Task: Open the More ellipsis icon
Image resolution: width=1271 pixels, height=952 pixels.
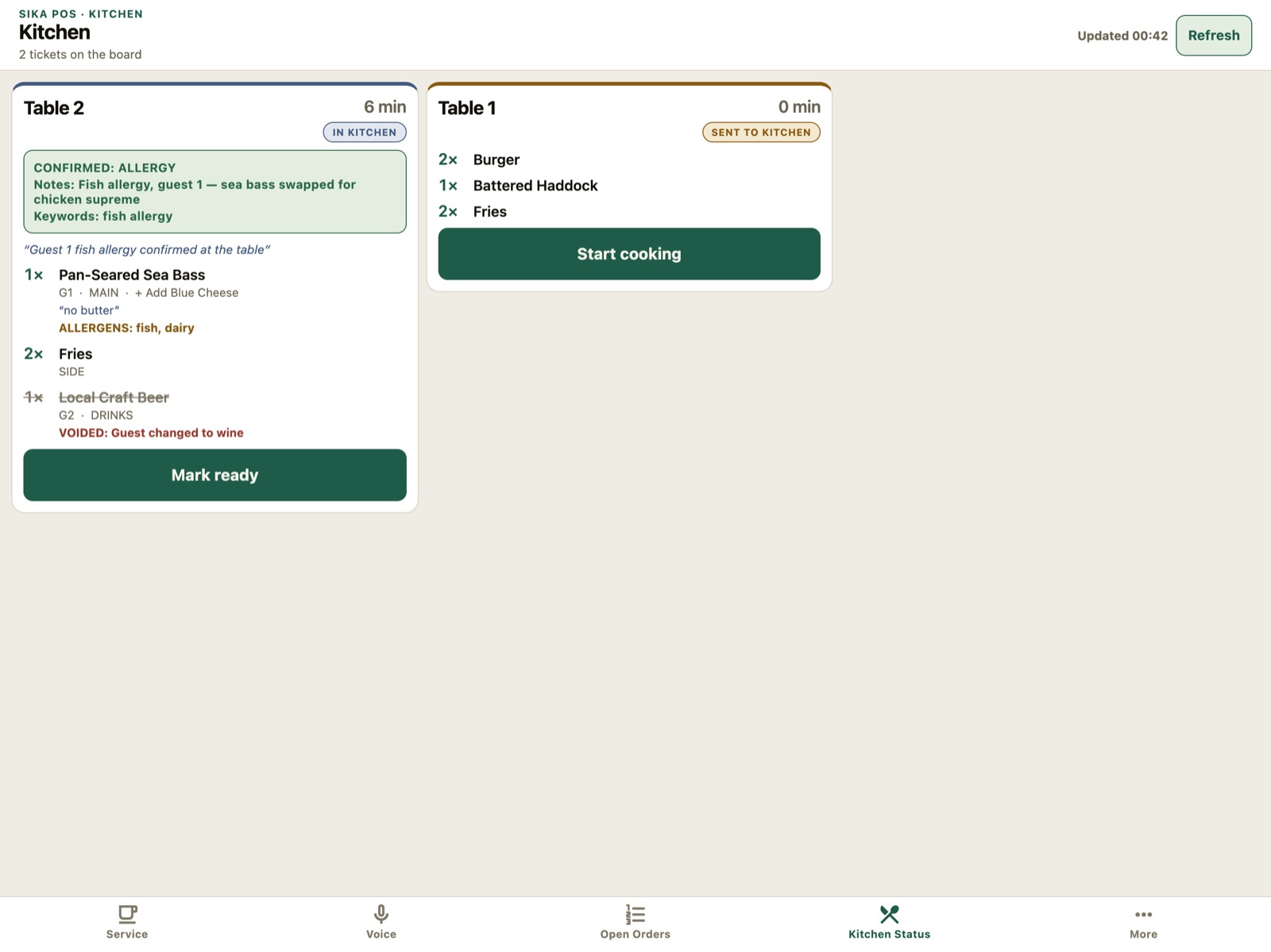Action: pyautogui.click(x=1144, y=914)
